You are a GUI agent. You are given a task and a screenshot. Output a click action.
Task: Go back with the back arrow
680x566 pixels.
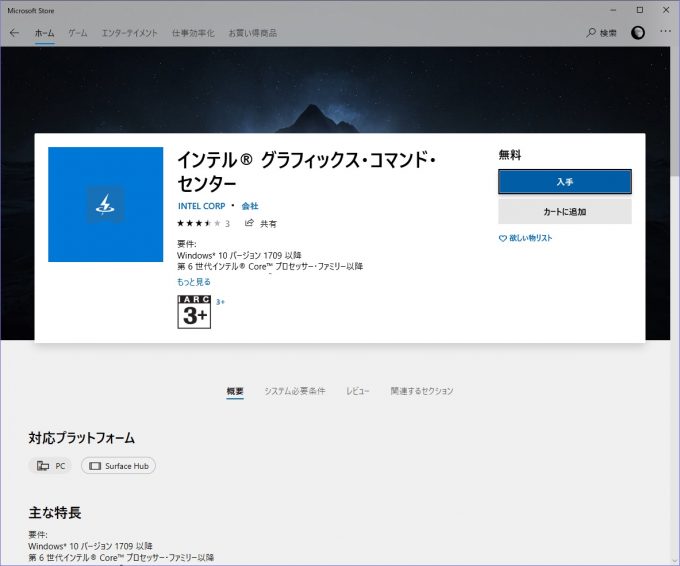pos(14,33)
